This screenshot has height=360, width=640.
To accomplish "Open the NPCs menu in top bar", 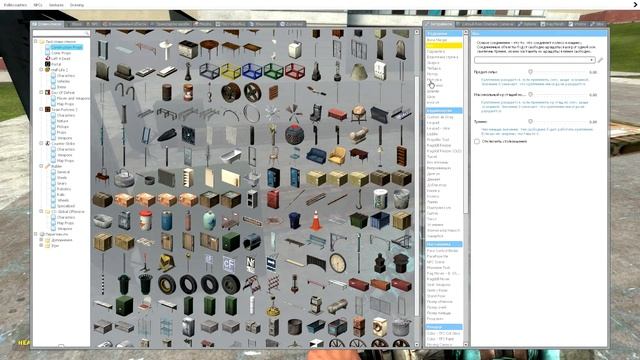I will (x=38, y=5).
